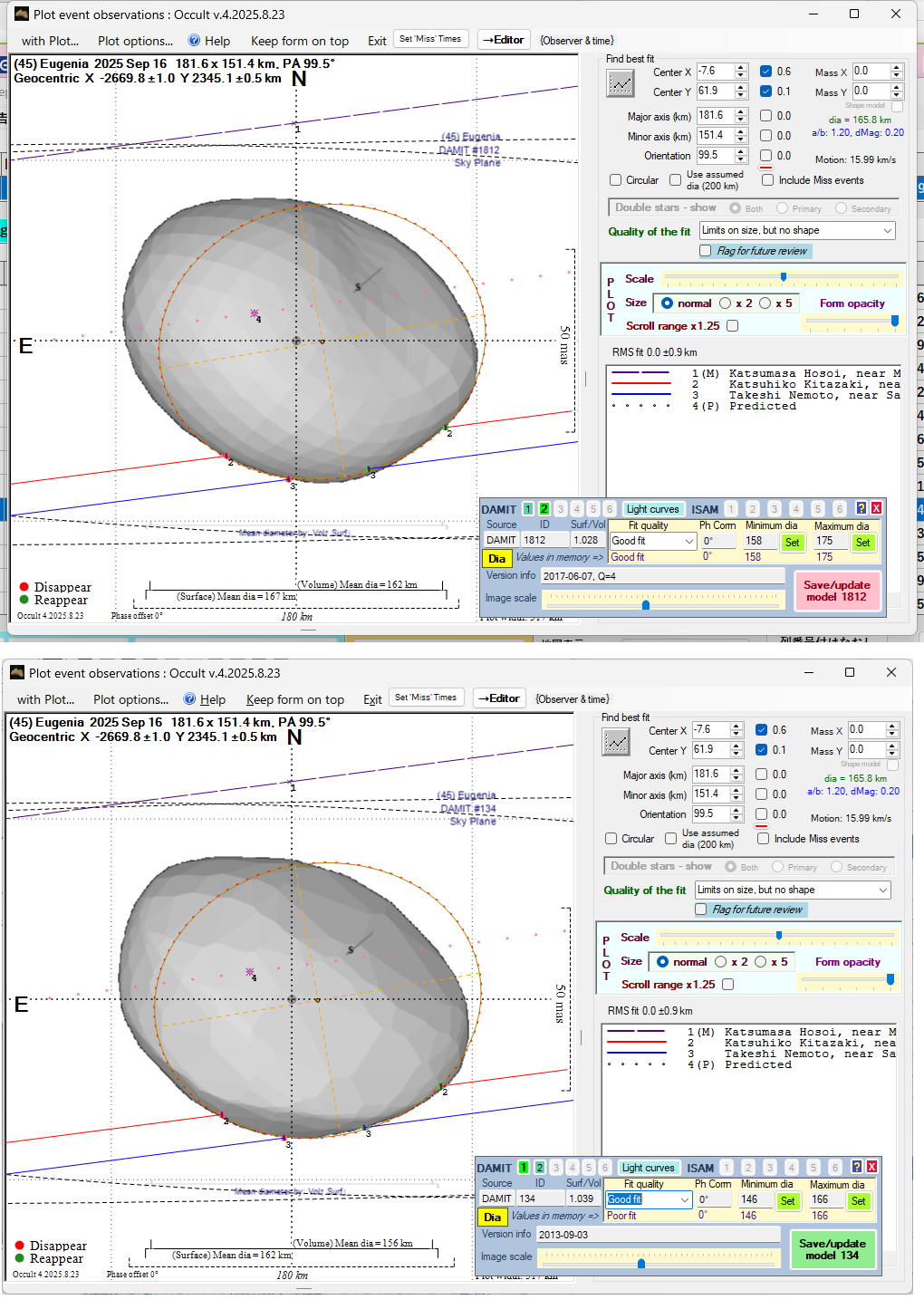Click Center X value field in upper window
The width and height of the screenshot is (924, 1309).
click(x=715, y=71)
